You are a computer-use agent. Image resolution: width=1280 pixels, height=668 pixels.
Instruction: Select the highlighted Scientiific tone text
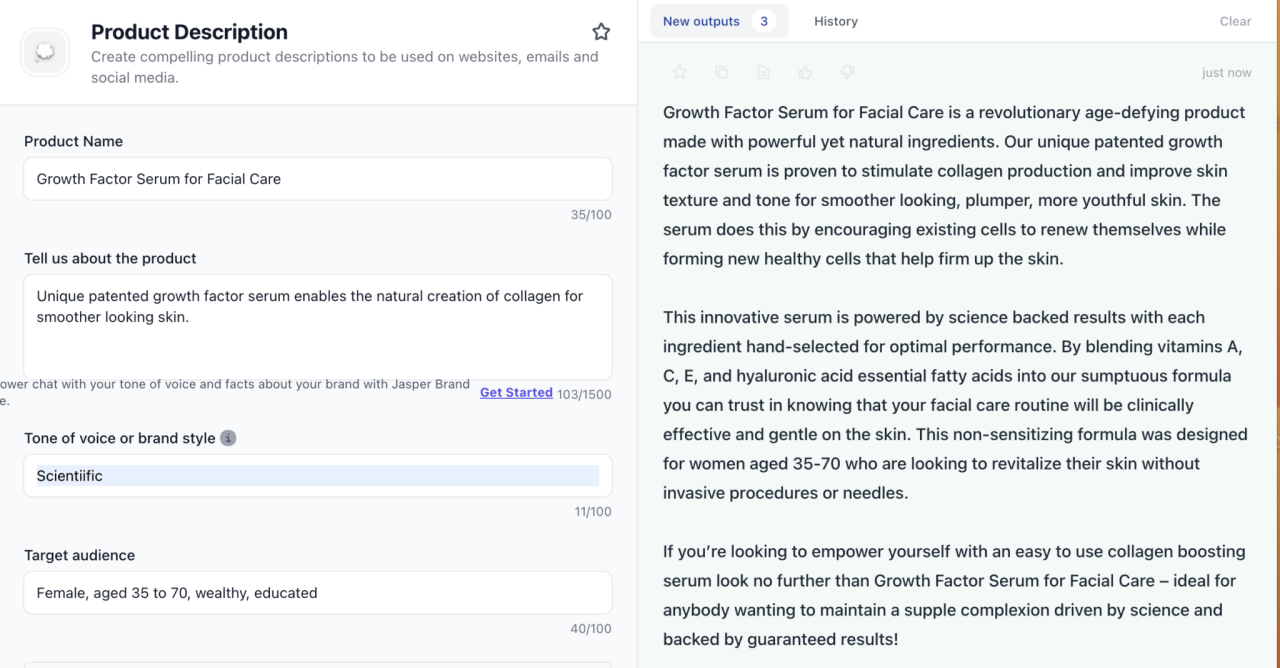pyautogui.click(x=70, y=476)
